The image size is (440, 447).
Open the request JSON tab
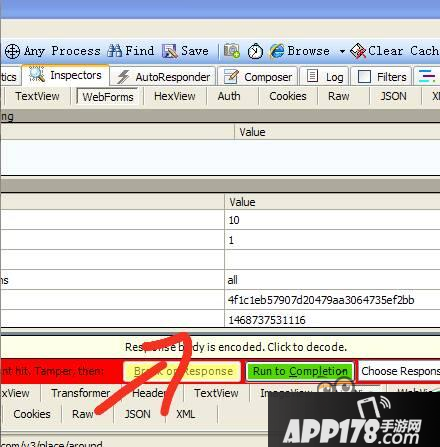click(x=393, y=96)
